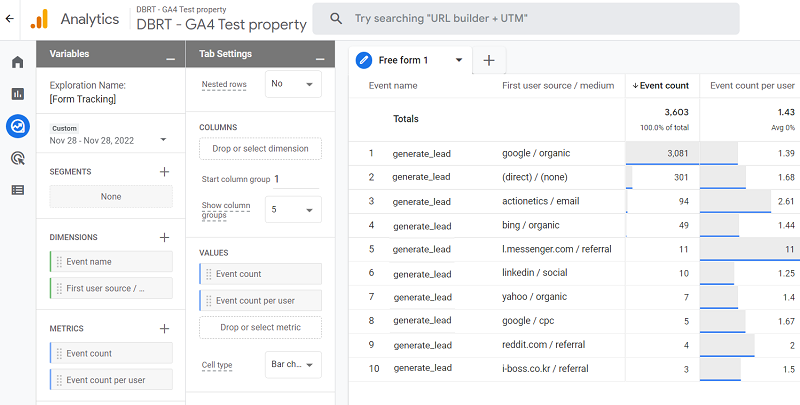Viewport: 800px width, 405px height.
Task: Minimize the Variables panel
Action: 170,54
